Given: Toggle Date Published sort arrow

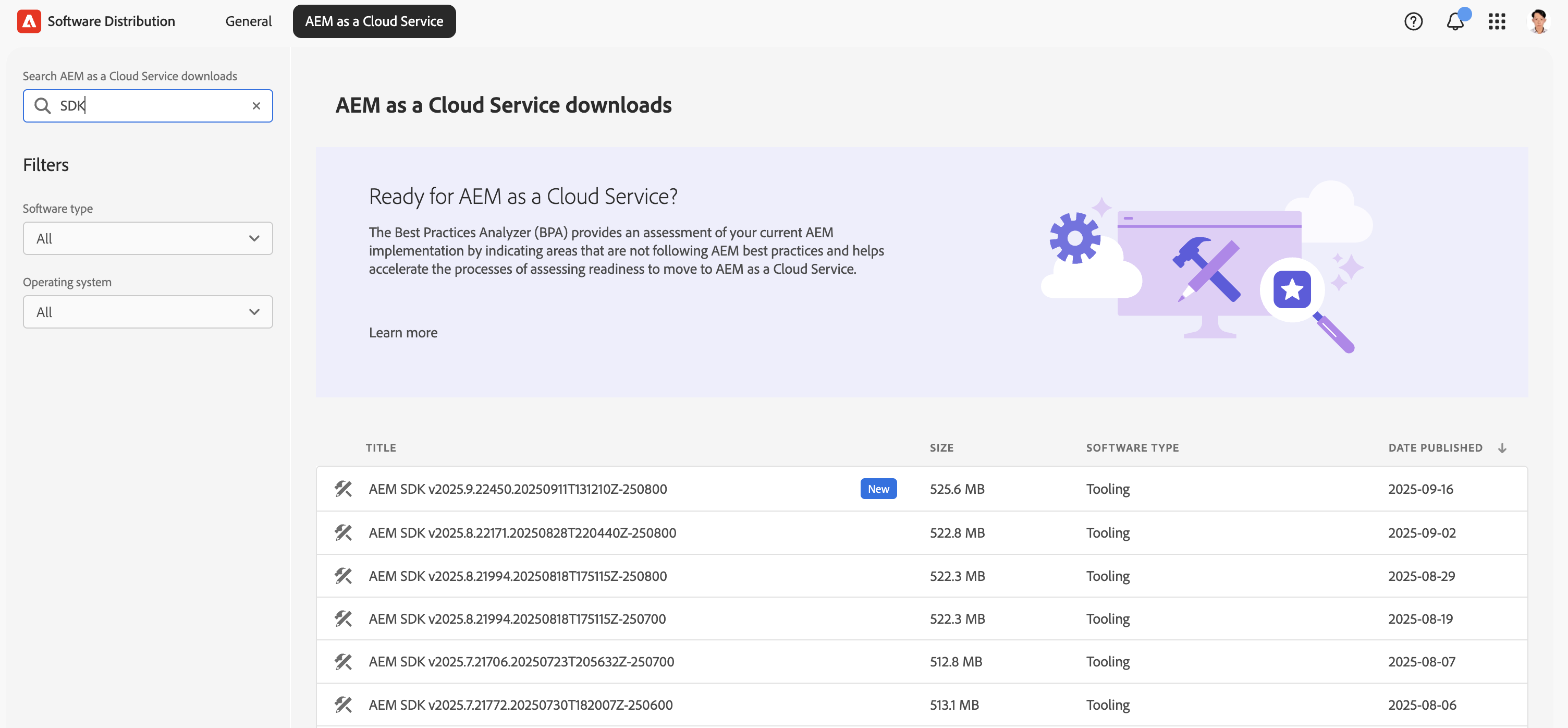Looking at the screenshot, I should tap(1502, 448).
